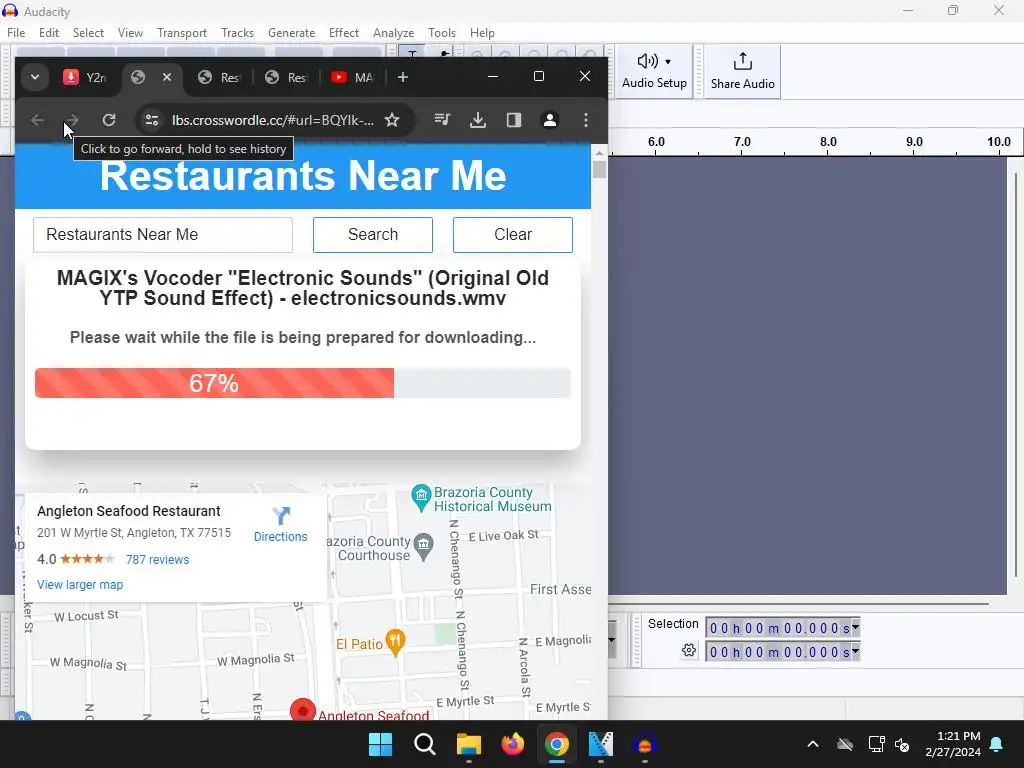Click selection end time field

(778, 652)
